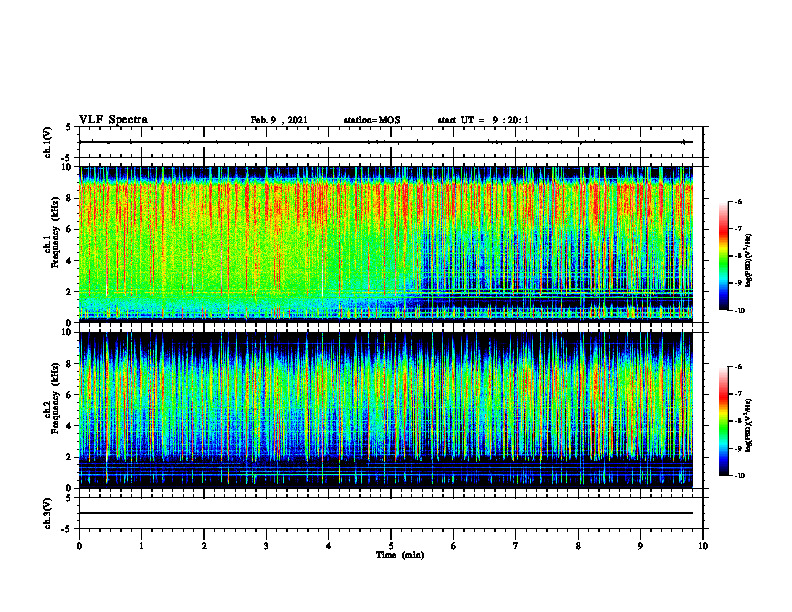This screenshot has height=612, width=792.
Task: Click time axis tick label "1"
Action: click(x=141, y=546)
